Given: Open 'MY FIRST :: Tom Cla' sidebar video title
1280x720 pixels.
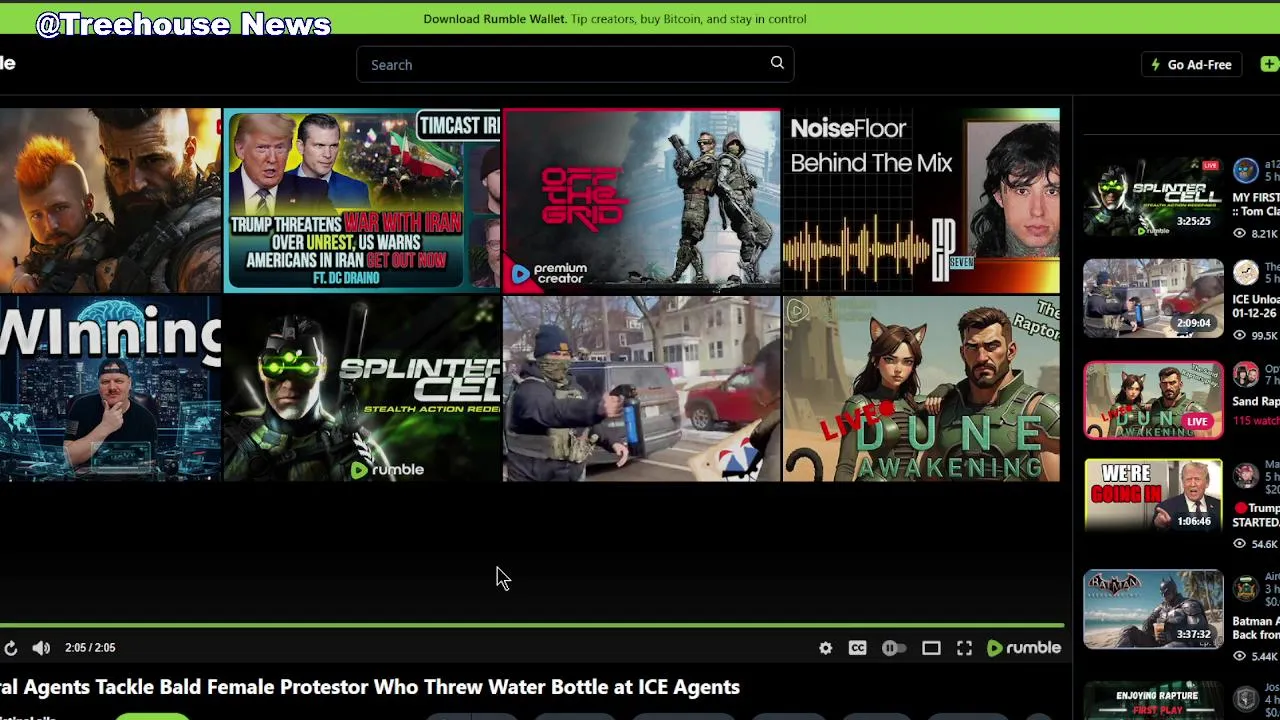Looking at the screenshot, I should click(x=1256, y=204).
